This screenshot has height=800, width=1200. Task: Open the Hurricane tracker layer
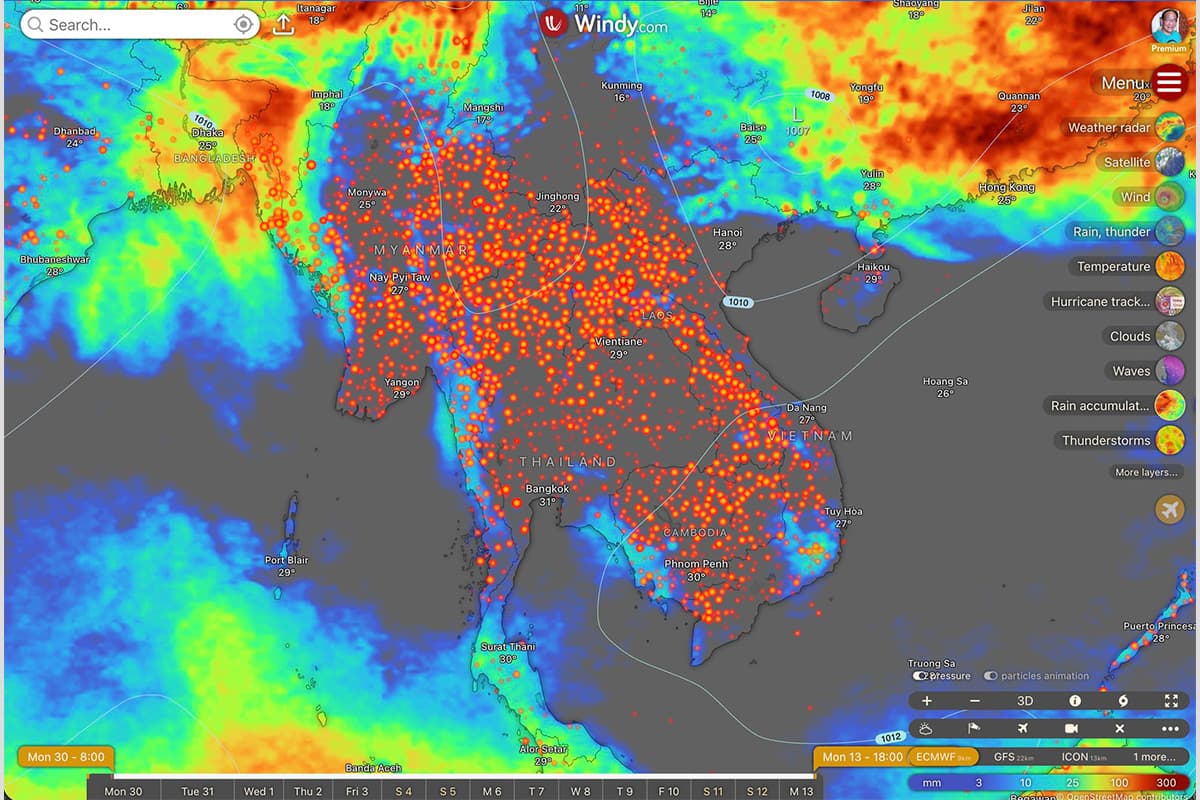tap(1168, 301)
